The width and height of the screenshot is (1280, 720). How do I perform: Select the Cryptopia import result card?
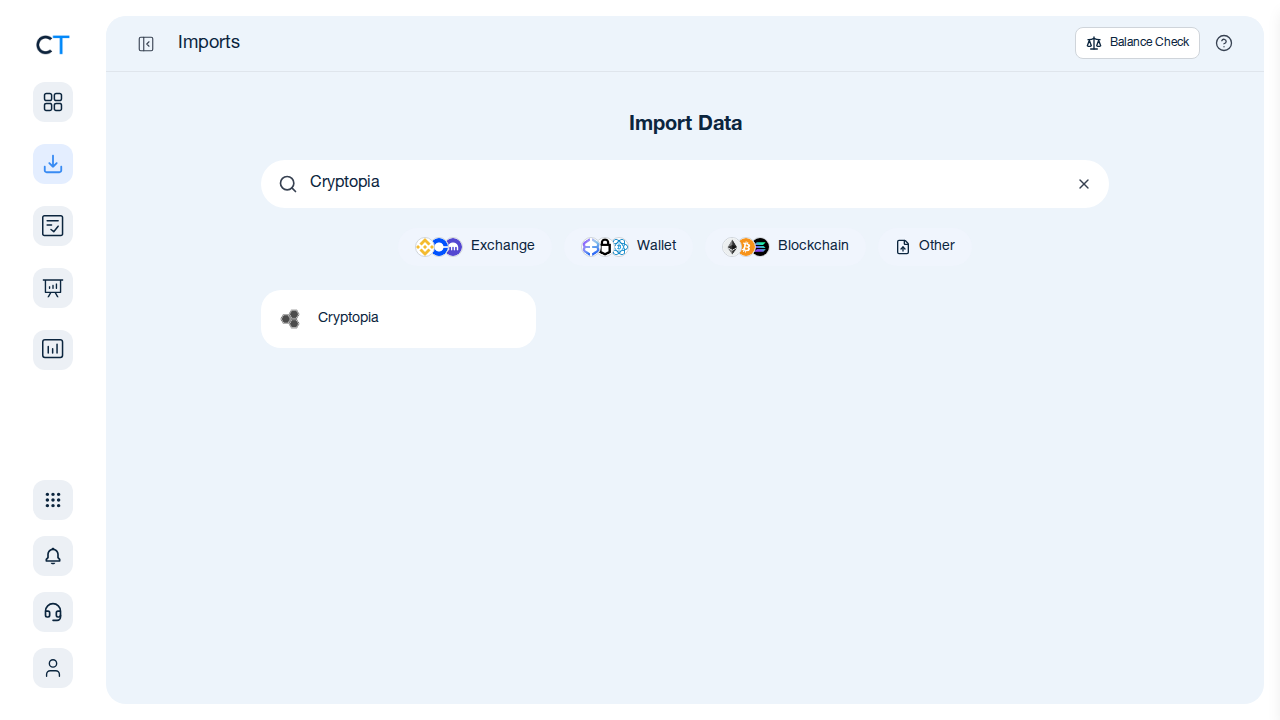pyautogui.click(x=398, y=319)
